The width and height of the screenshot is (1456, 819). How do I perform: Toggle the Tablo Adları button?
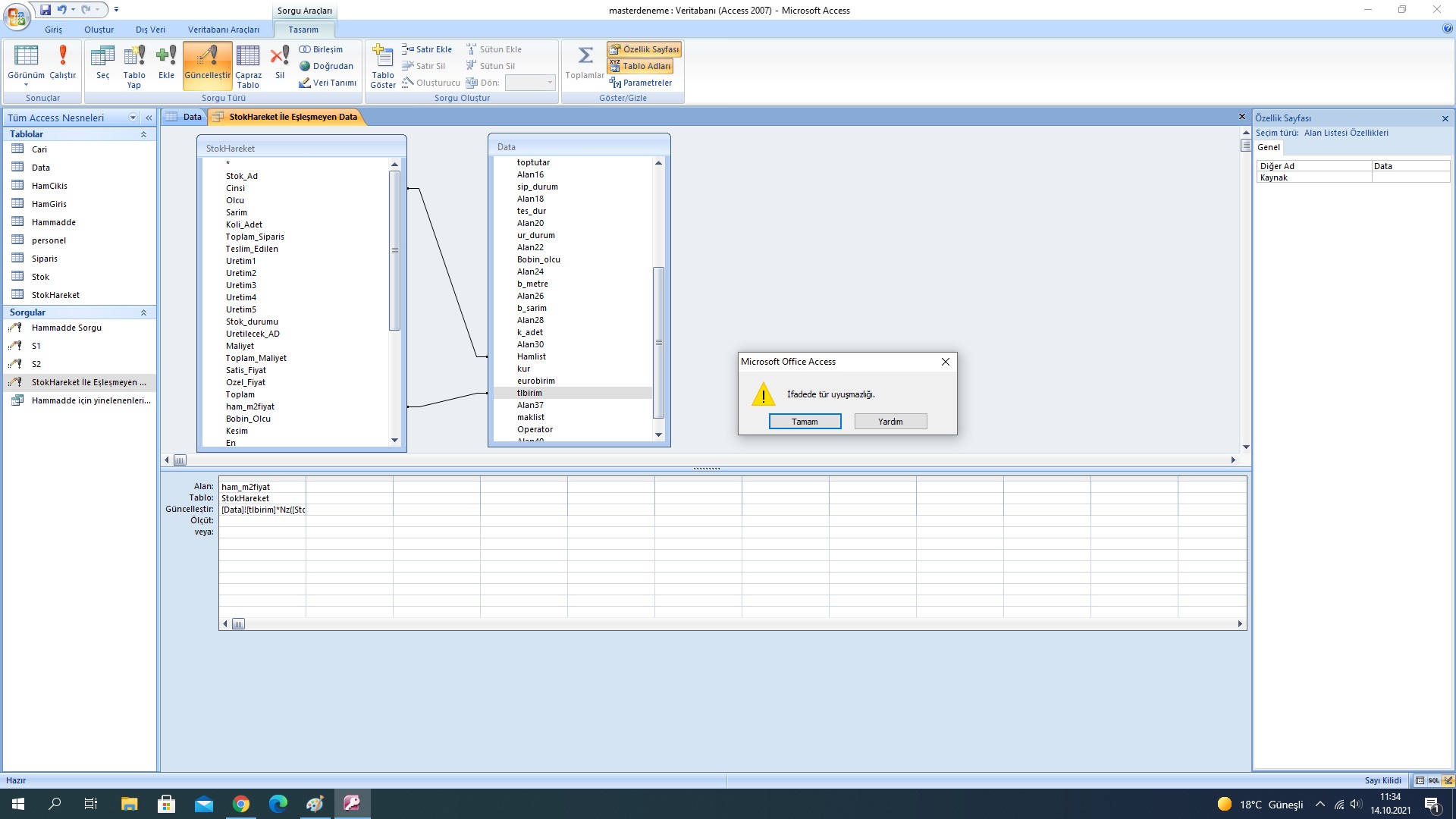tap(640, 66)
